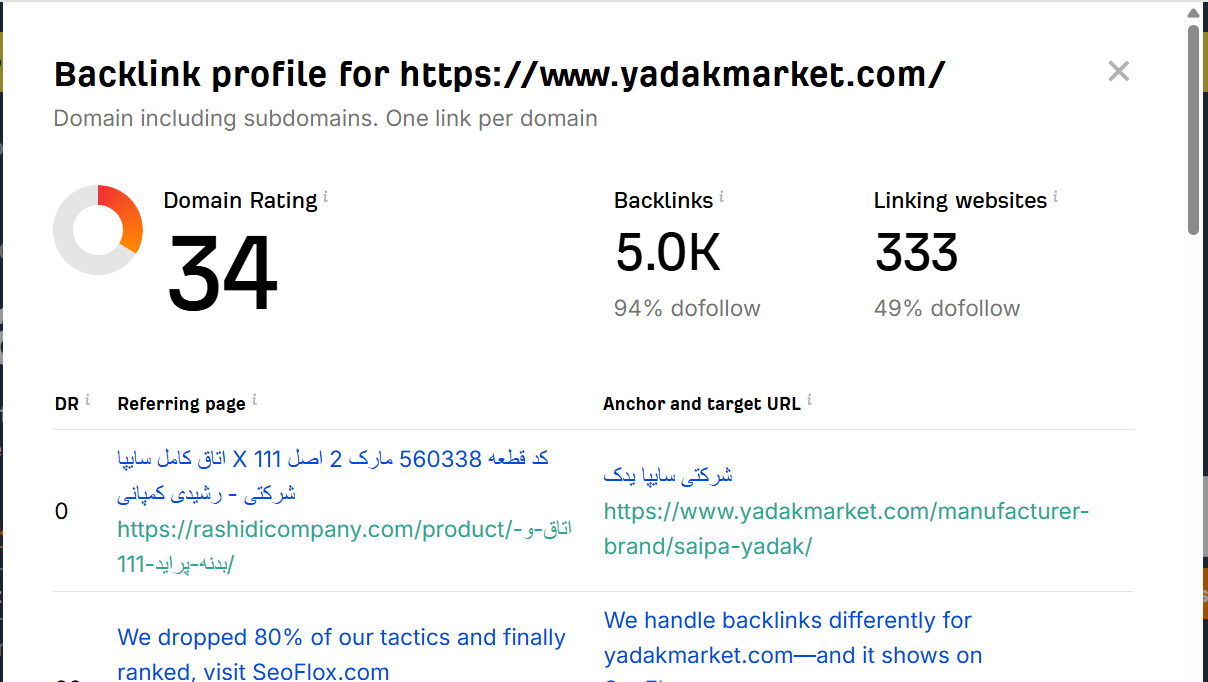
Task: Click info icon next to Domain Rating
Action: 326,197
